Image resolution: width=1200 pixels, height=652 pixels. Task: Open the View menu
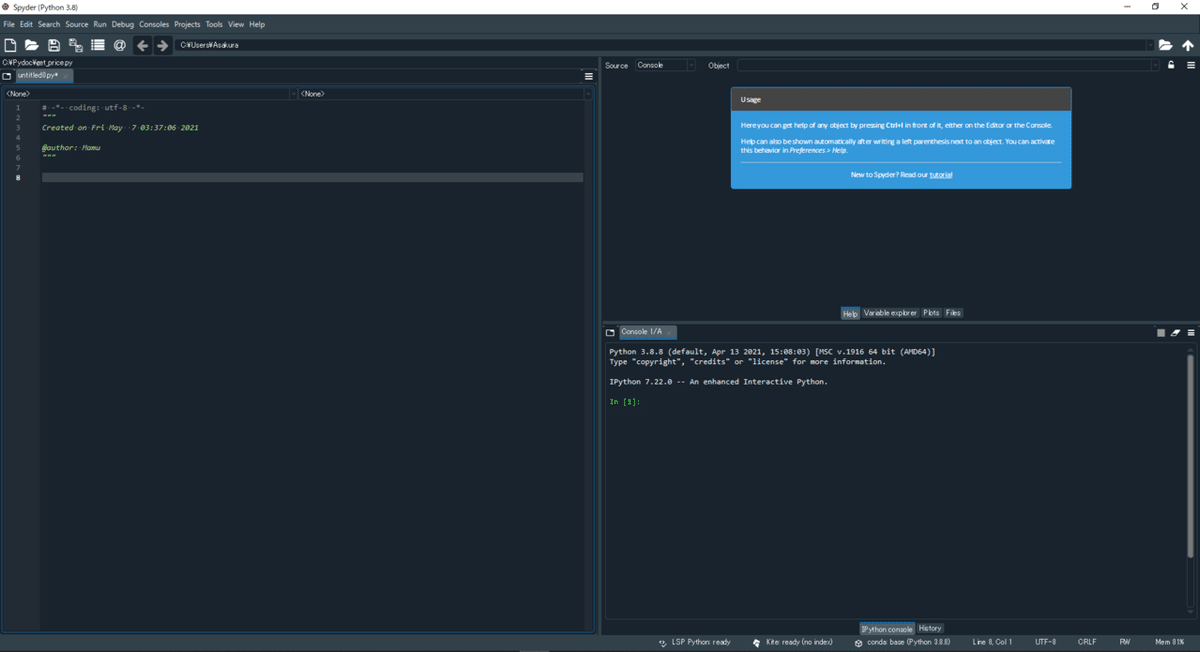click(236, 24)
